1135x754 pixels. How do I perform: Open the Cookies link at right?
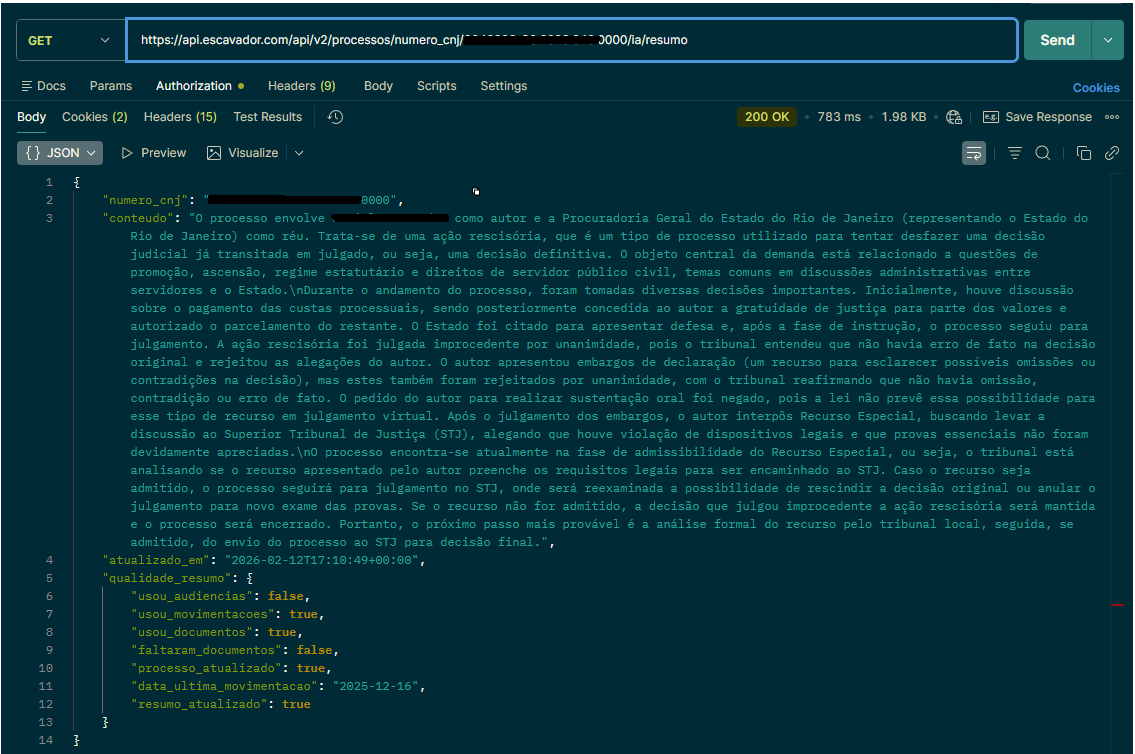pyautogui.click(x=1096, y=88)
